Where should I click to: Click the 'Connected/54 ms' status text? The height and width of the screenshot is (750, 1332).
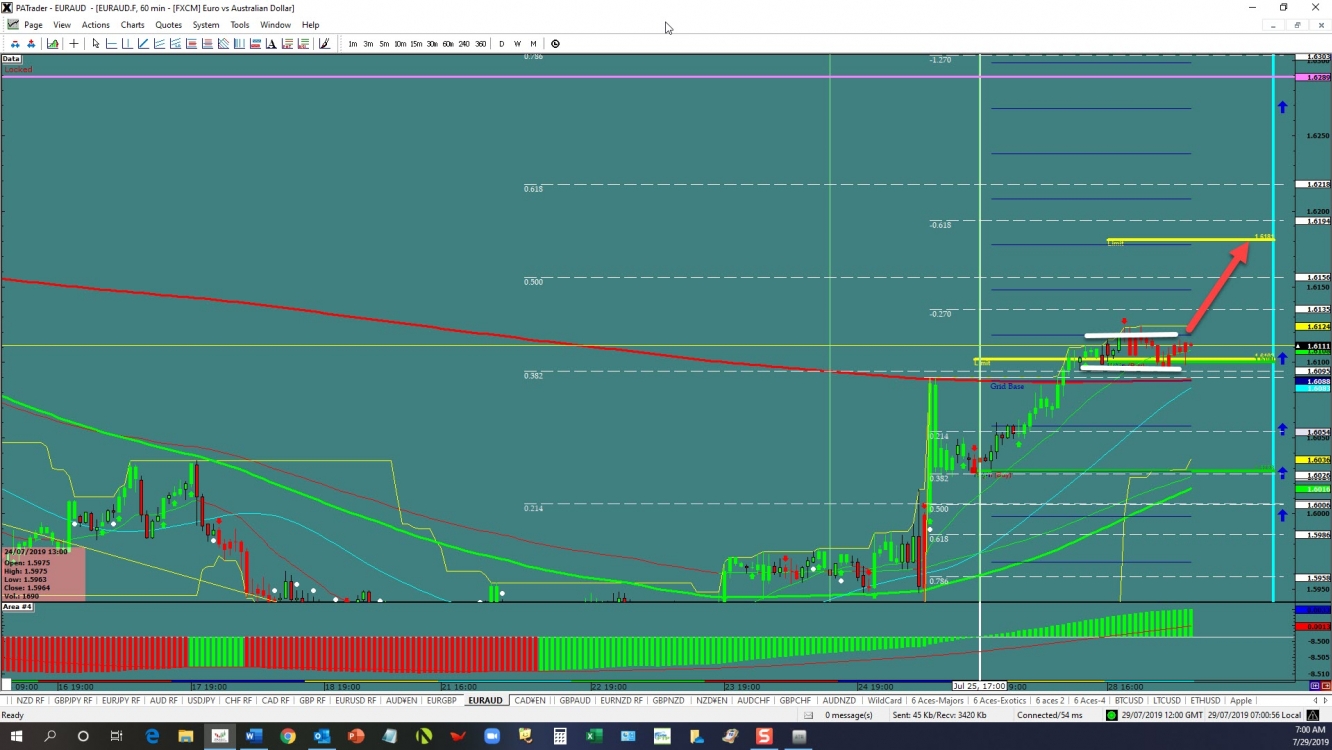point(1050,715)
